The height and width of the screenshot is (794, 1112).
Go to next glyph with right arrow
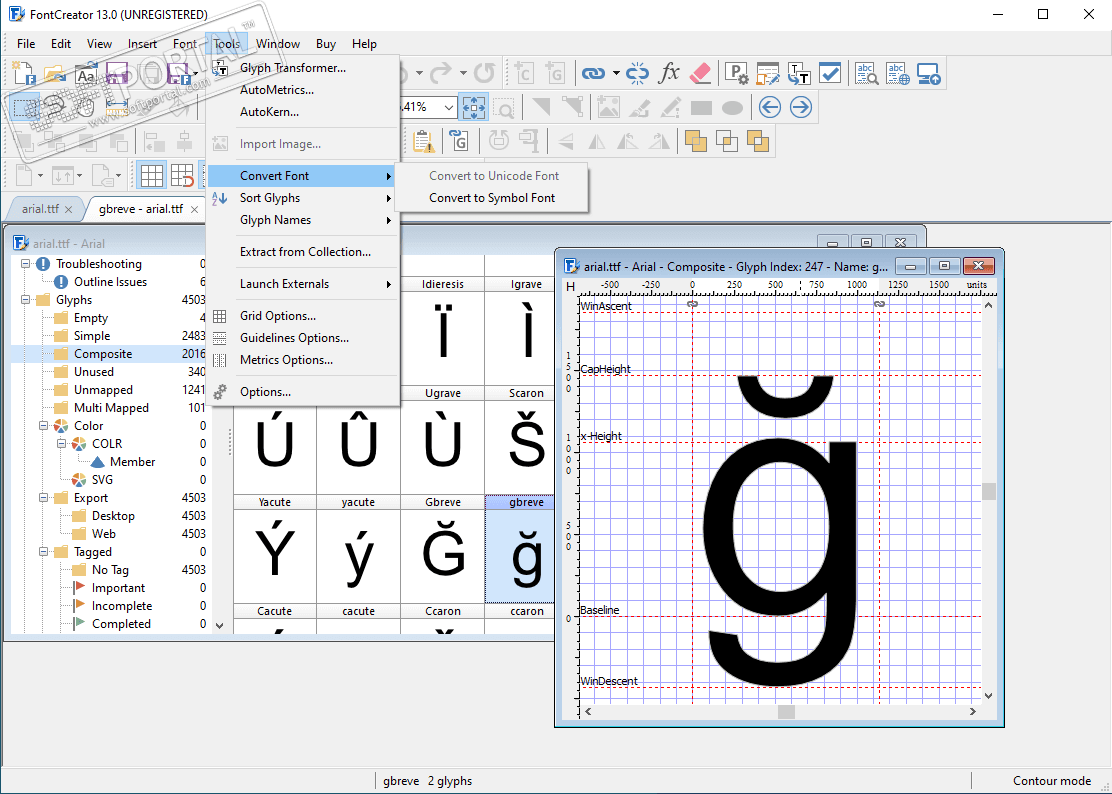click(x=801, y=108)
